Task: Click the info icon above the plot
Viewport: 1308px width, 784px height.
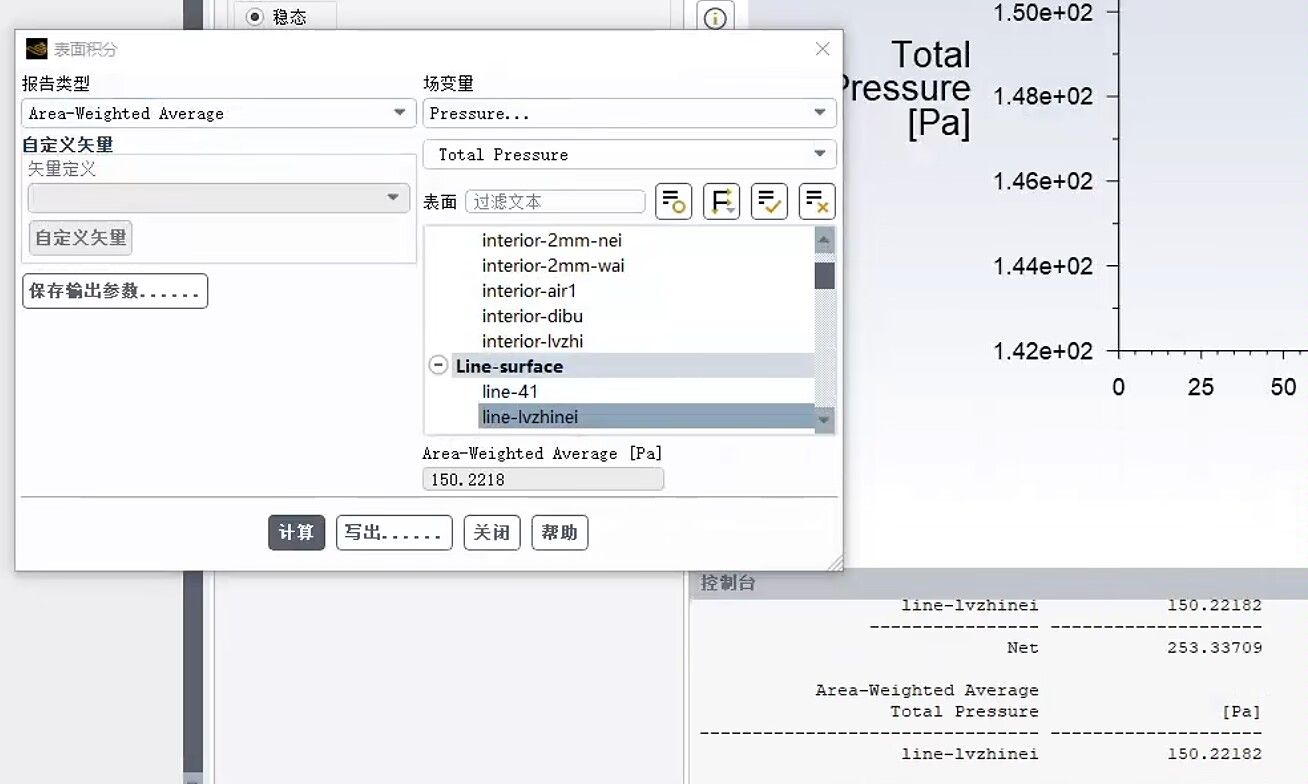Action: tap(715, 18)
